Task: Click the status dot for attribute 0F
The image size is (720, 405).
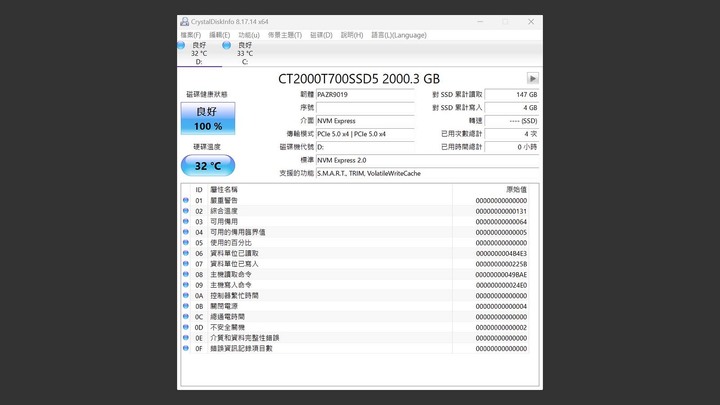Action: point(186,348)
